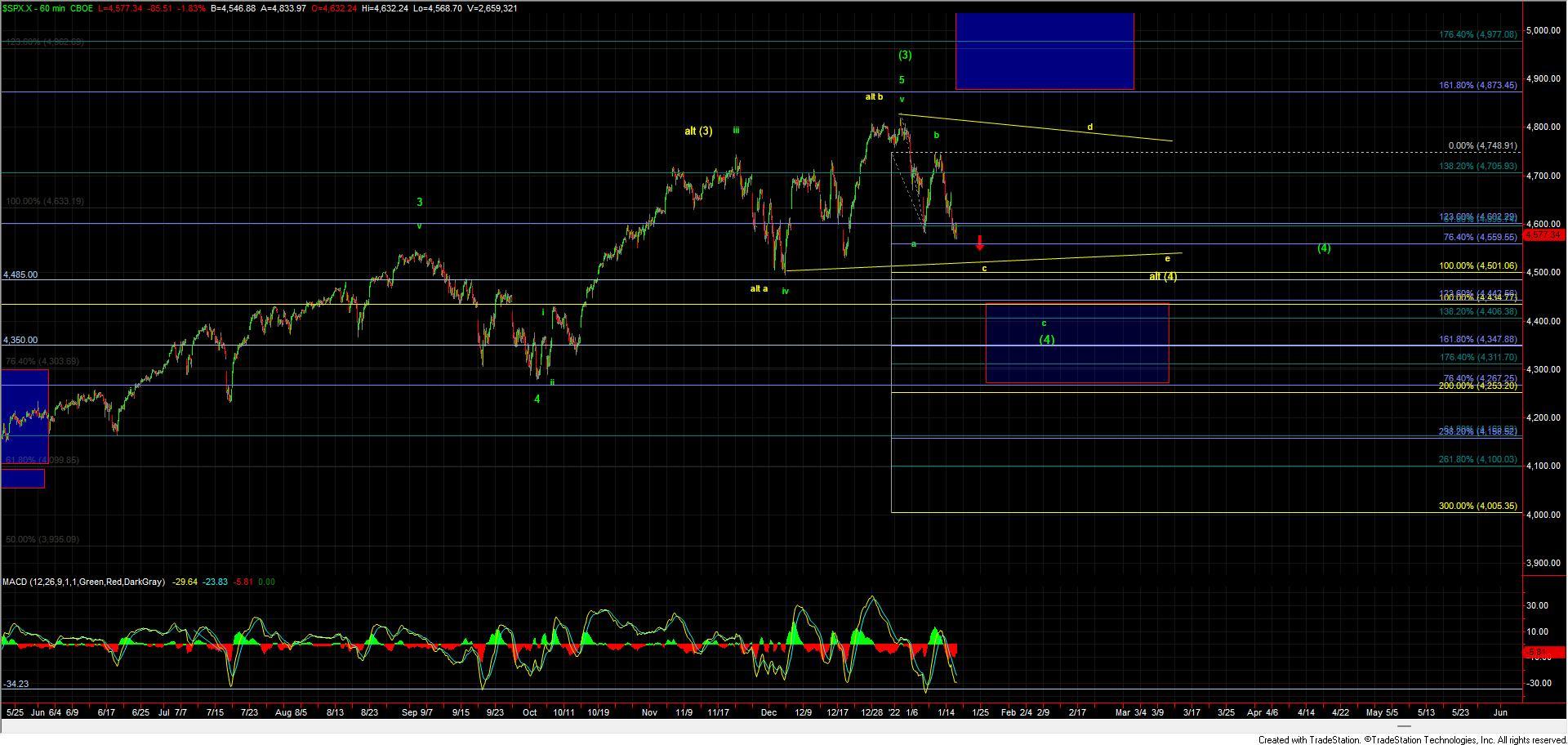Select the 'Jun' date at right end of axis
The image size is (1568, 745).
pos(1499,713)
